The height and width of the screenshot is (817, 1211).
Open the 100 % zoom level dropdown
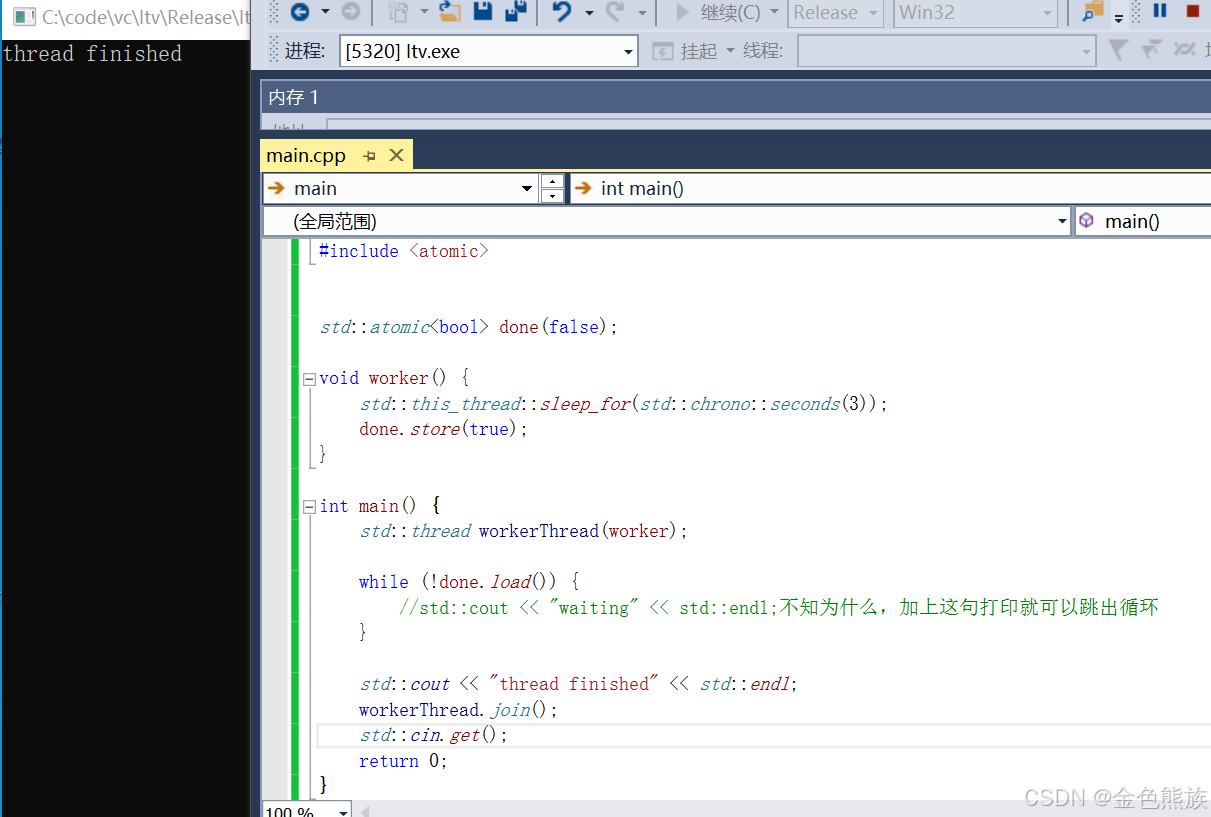point(306,812)
